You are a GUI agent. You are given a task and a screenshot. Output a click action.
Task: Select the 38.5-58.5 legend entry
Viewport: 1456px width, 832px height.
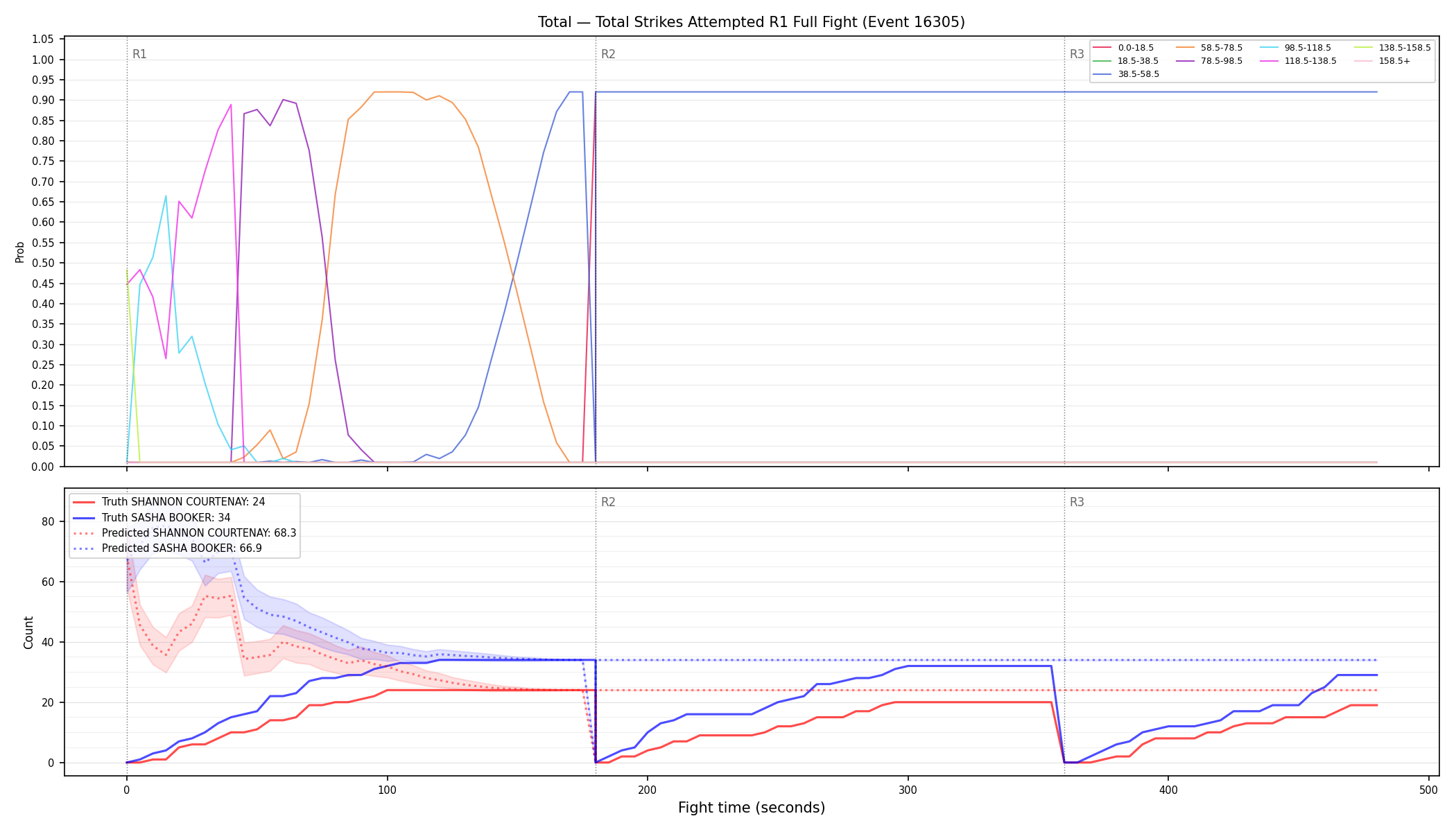pyautogui.click(x=1126, y=74)
